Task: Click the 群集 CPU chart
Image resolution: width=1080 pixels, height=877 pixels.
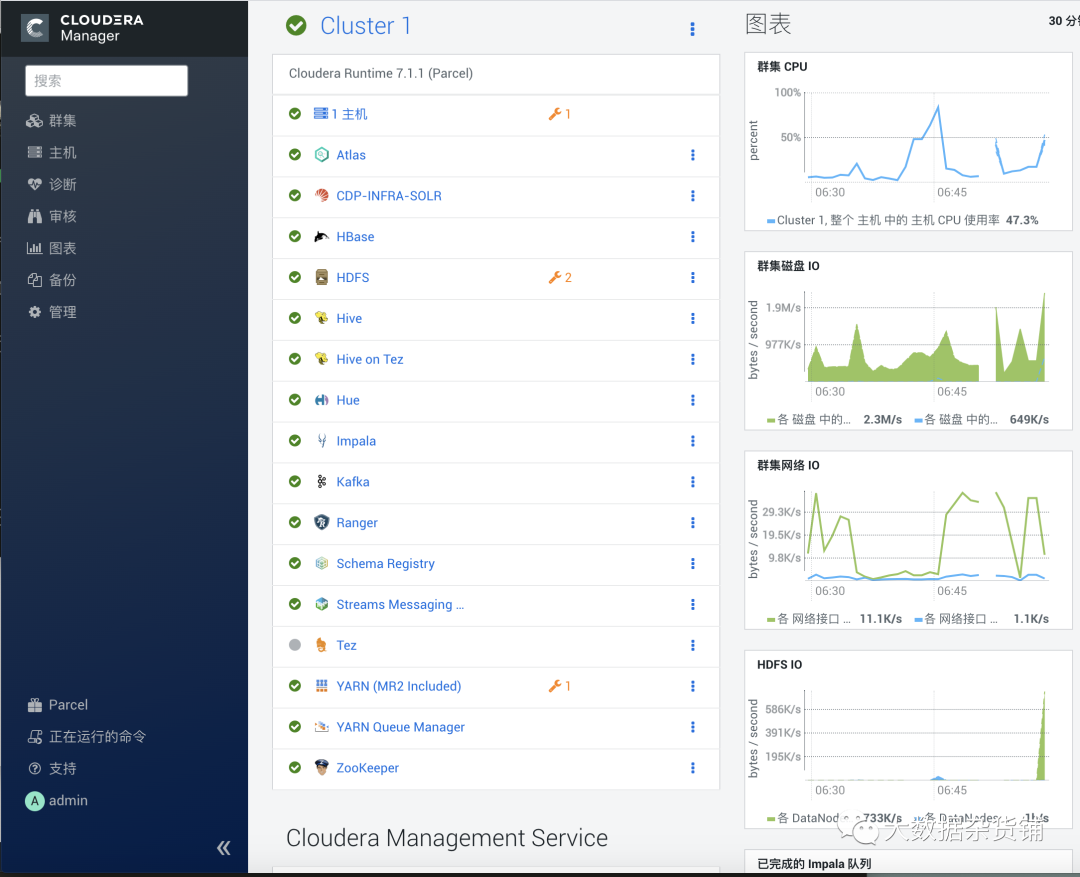Action: pyautogui.click(x=908, y=143)
